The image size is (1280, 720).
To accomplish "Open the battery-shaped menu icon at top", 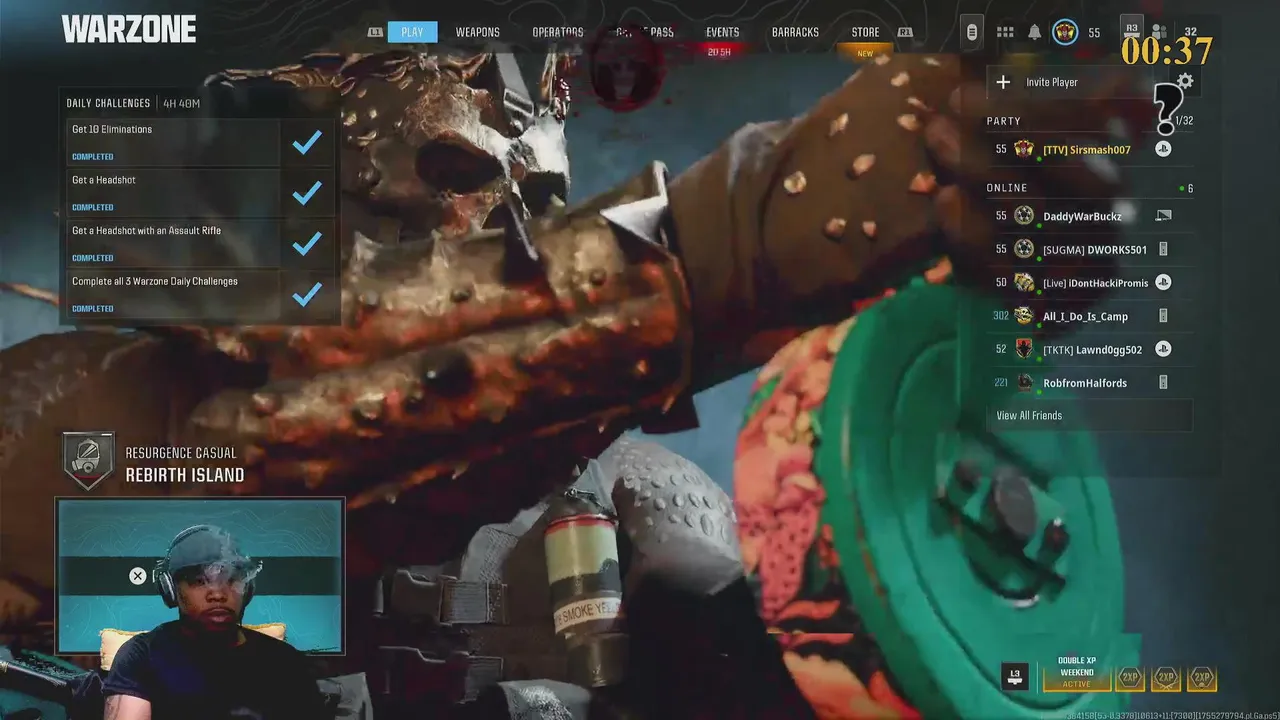I will coord(971,32).
